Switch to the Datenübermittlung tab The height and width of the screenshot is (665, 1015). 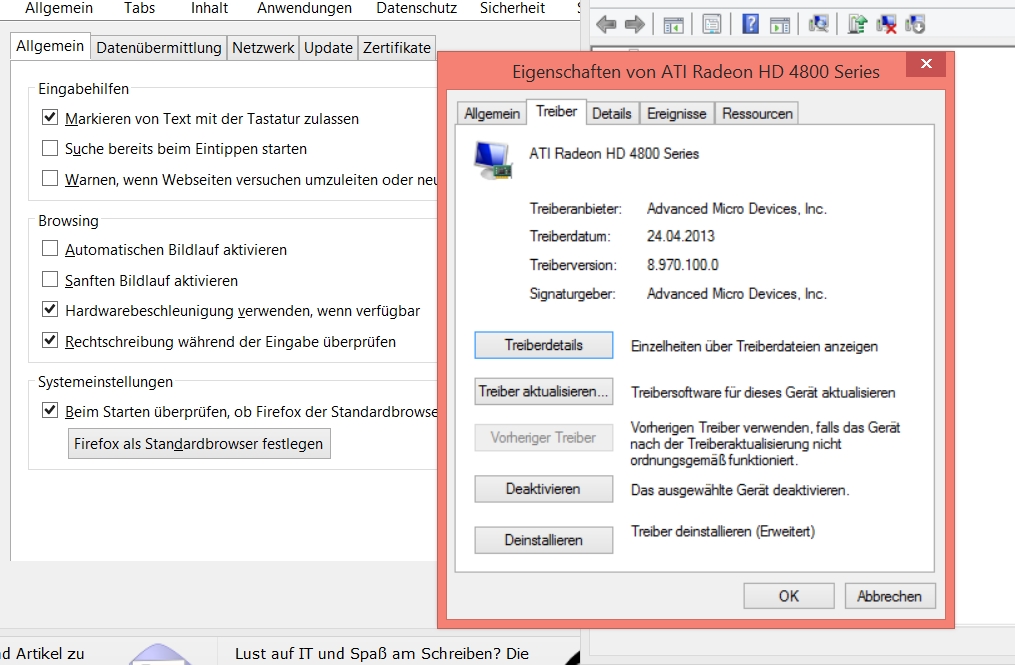(x=159, y=48)
